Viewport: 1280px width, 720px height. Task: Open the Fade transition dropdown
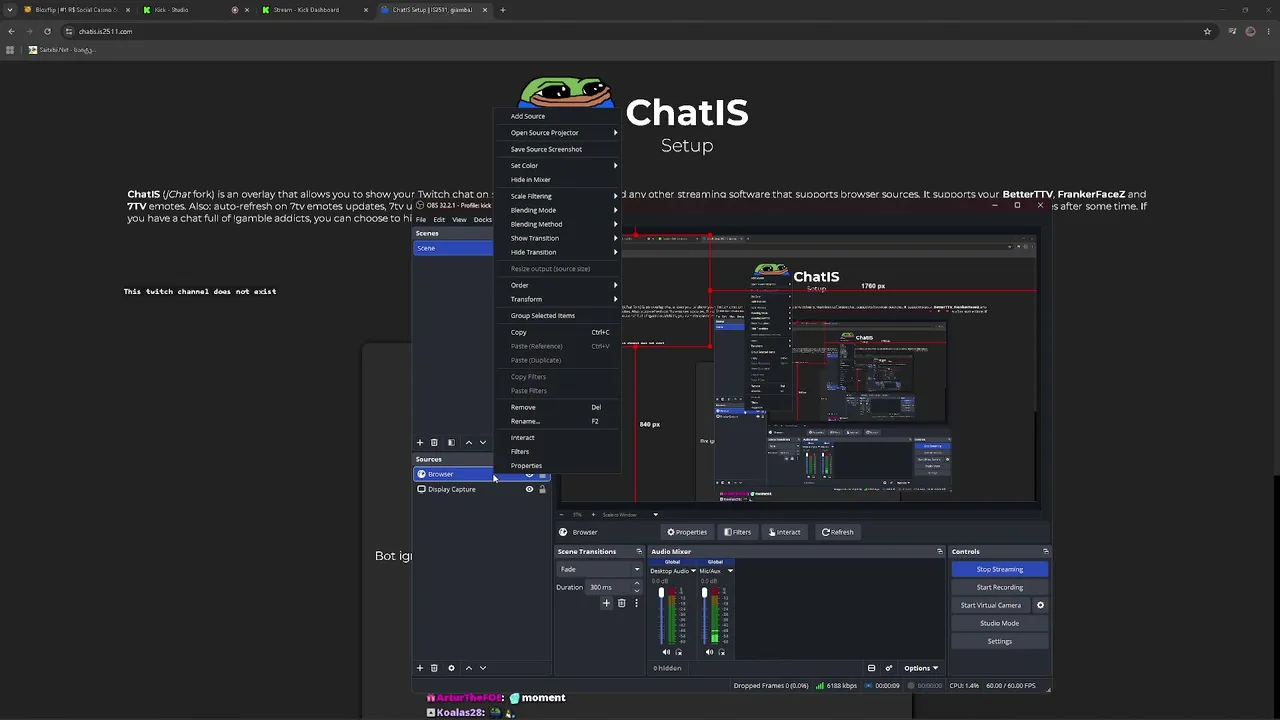tap(599, 569)
